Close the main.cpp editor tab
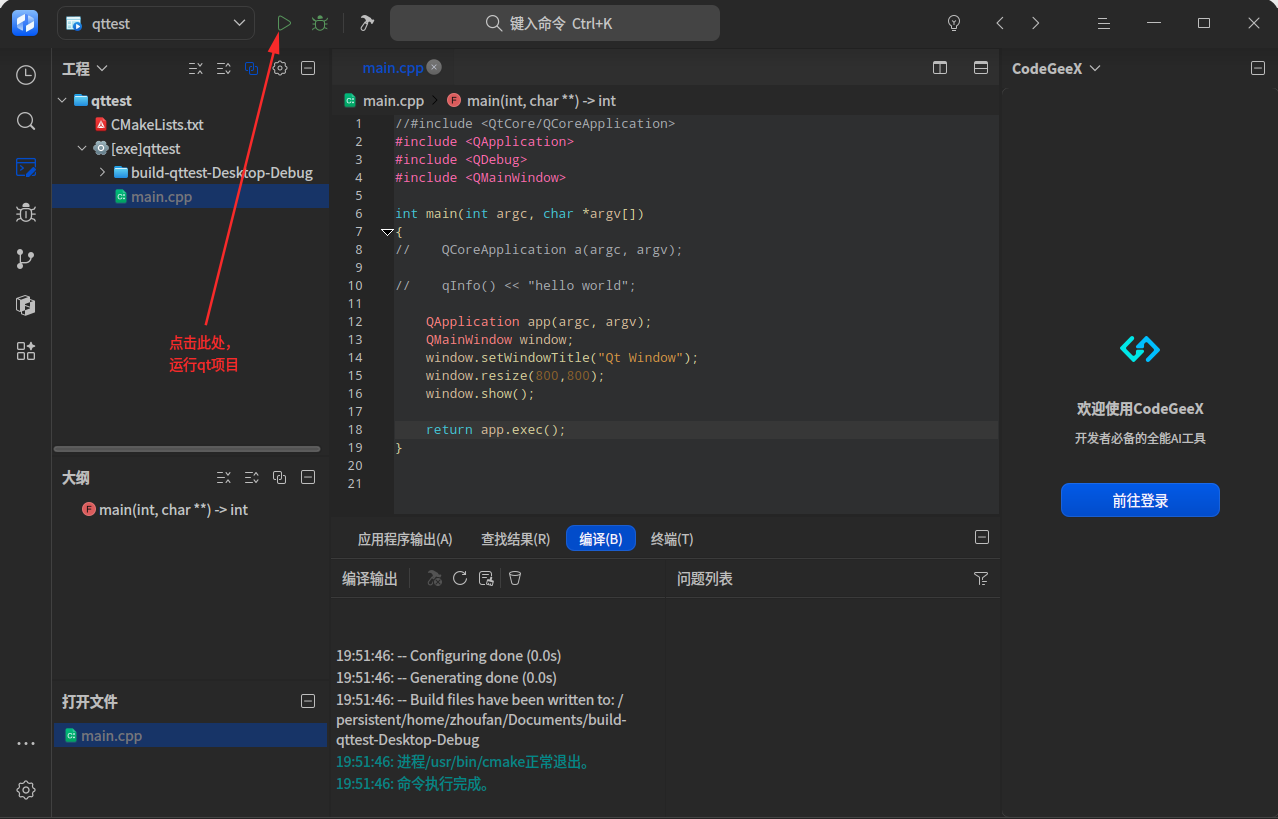Viewport: 1278px width, 819px height. (433, 67)
